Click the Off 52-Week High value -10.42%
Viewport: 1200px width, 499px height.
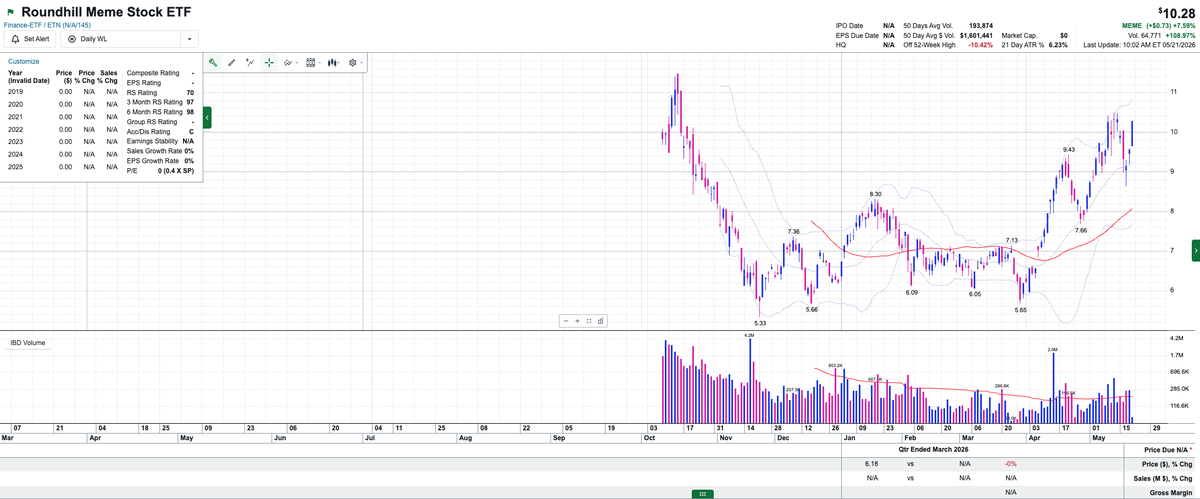[x=980, y=45]
